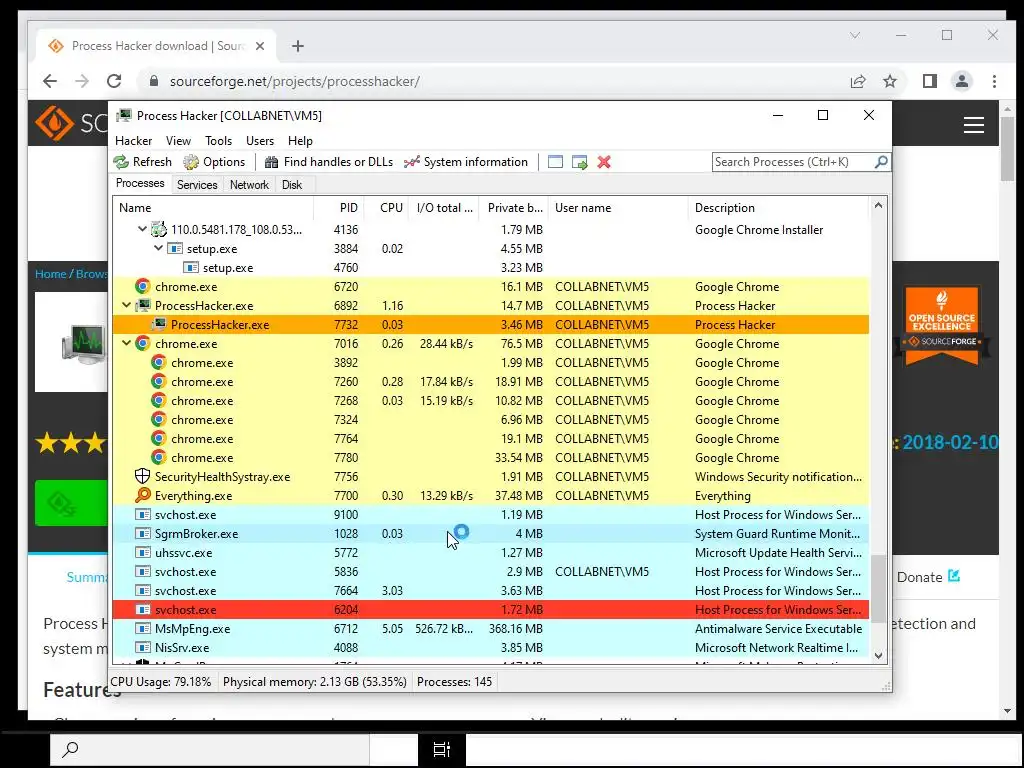1024x768 pixels.
Task: Open the Users menu
Action: (260, 141)
